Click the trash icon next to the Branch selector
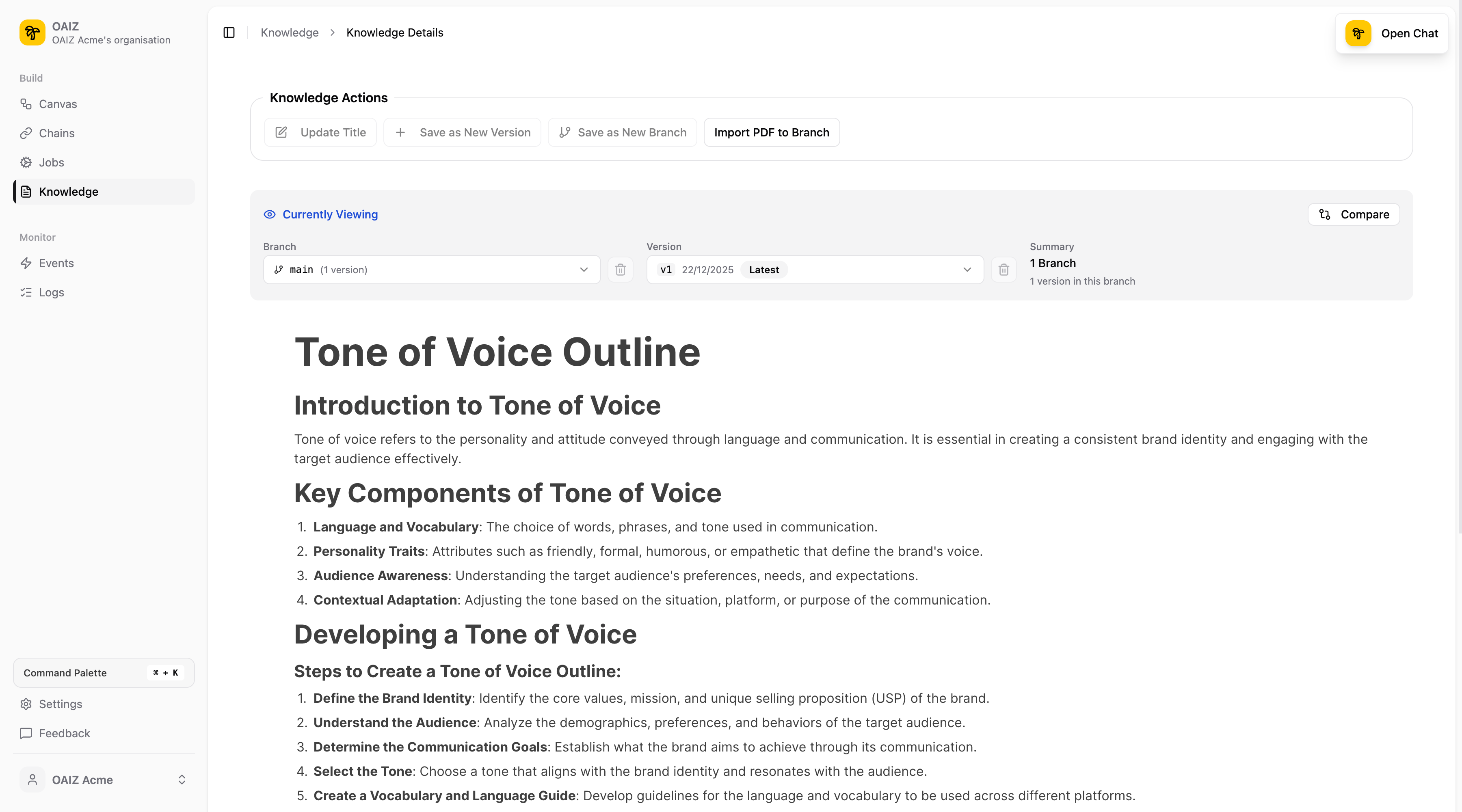Image resolution: width=1462 pixels, height=812 pixels. 620,270
